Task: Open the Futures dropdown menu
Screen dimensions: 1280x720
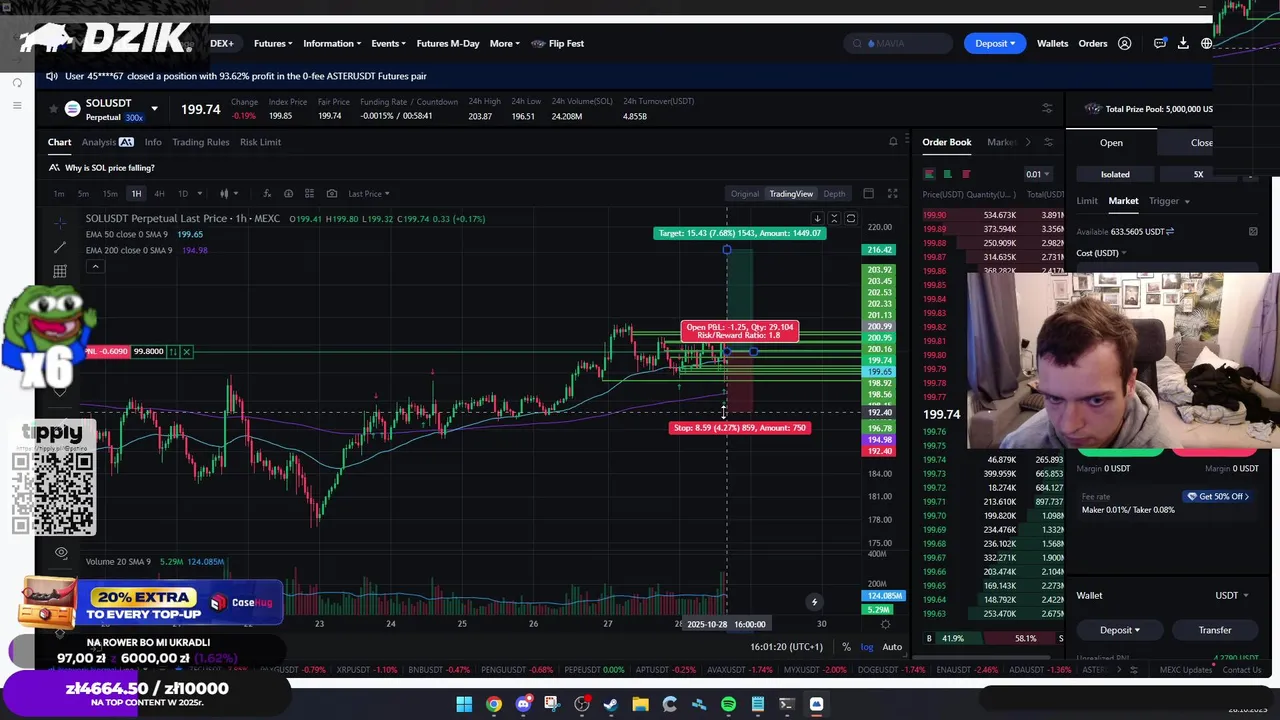Action: pyautogui.click(x=272, y=43)
